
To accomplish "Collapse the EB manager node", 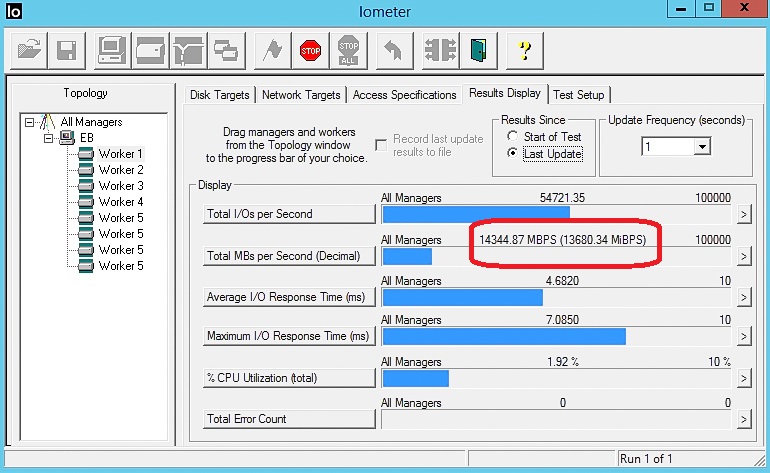I will (48, 138).
